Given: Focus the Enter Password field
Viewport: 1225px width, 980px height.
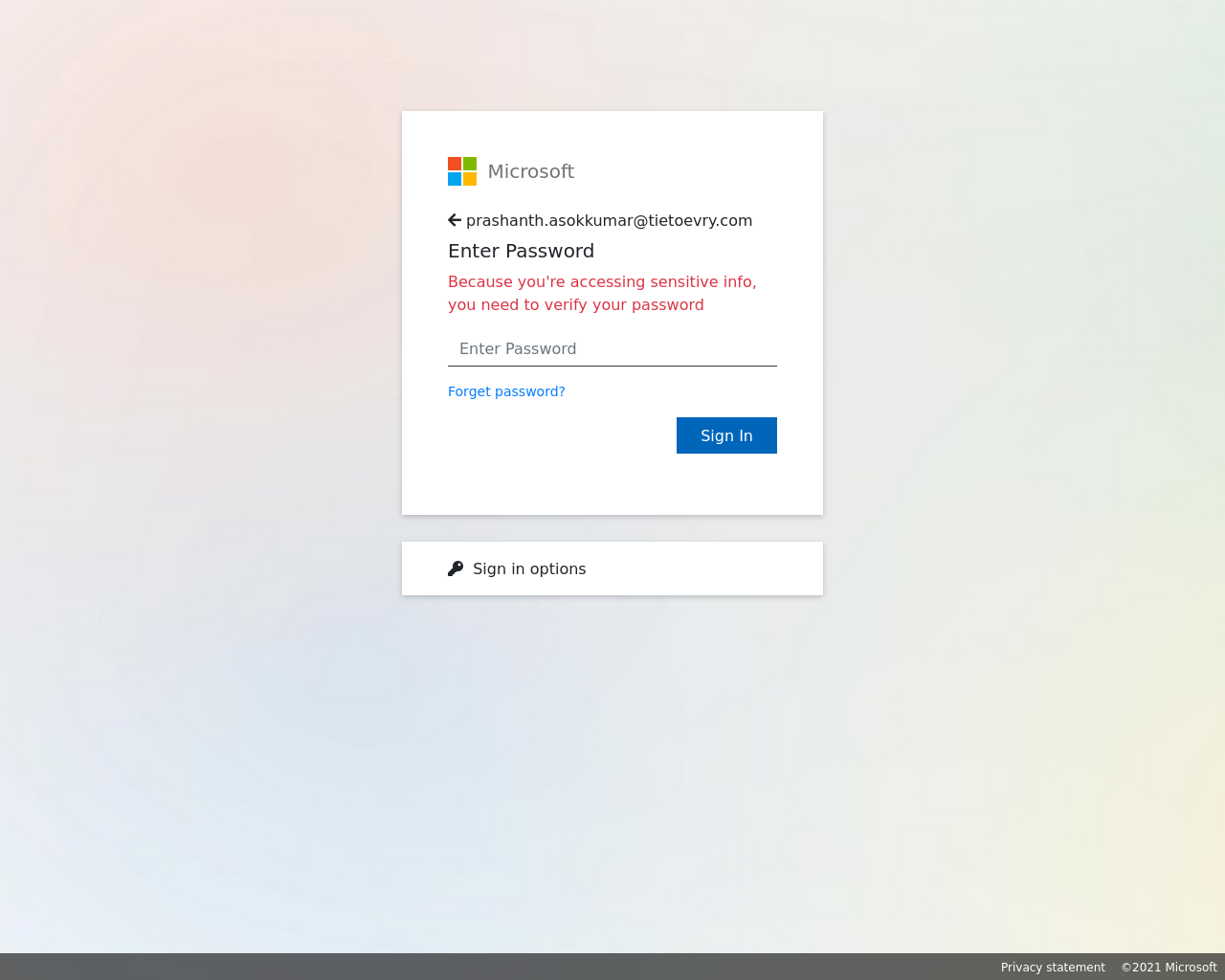Looking at the screenshot, I should click(x=612, y=349).
